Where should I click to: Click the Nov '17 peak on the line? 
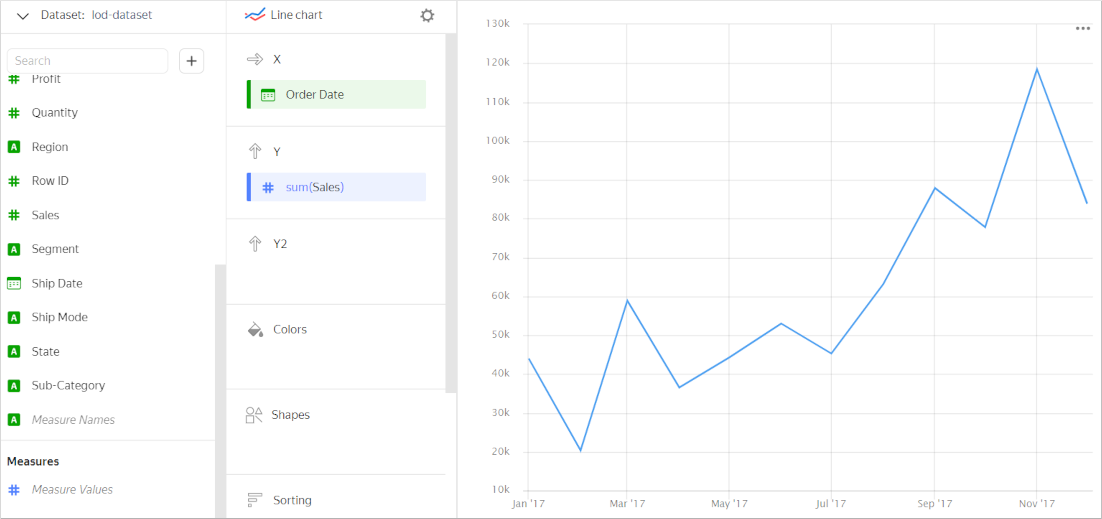[1037, 69]
